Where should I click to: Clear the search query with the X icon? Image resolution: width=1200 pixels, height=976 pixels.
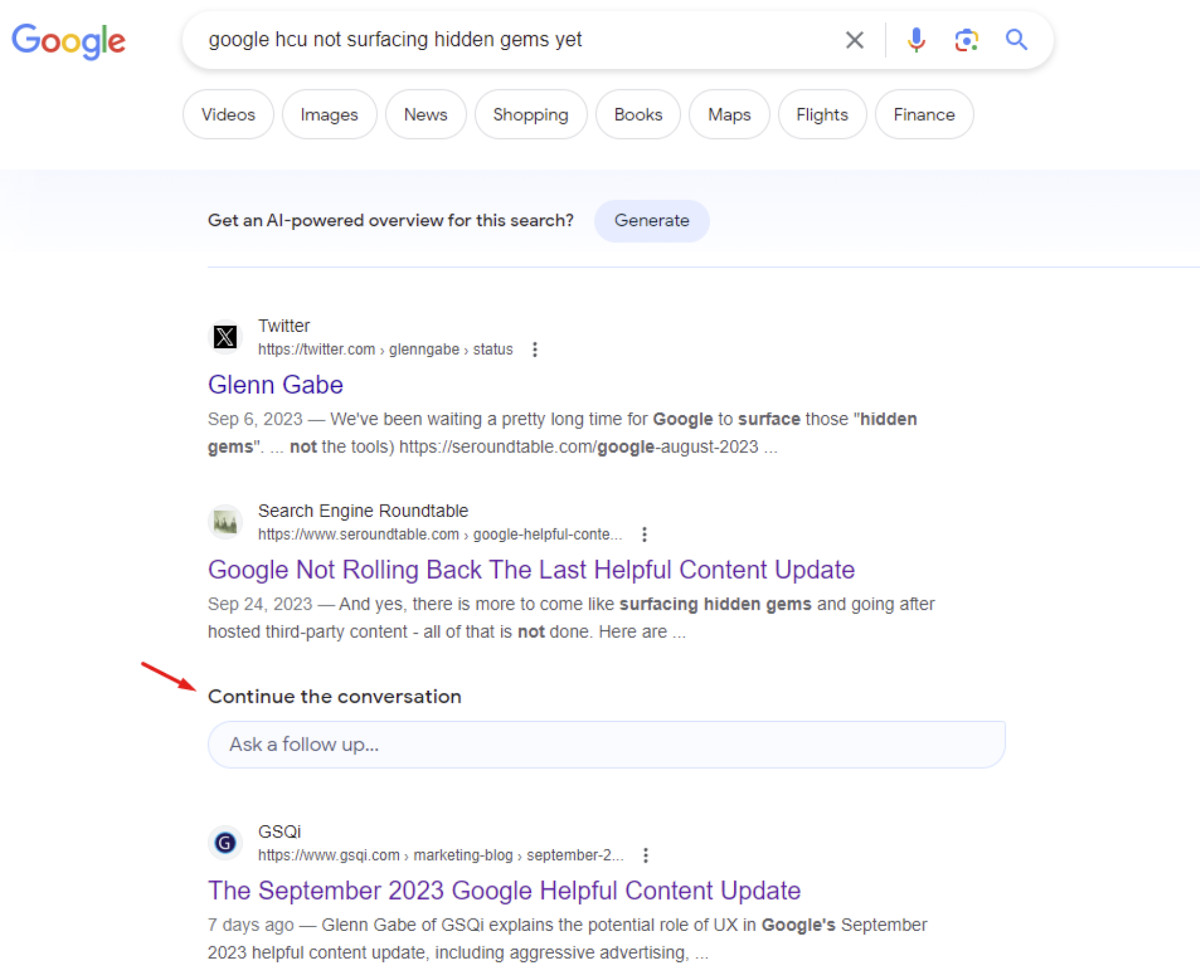click(x=855, y=39)
